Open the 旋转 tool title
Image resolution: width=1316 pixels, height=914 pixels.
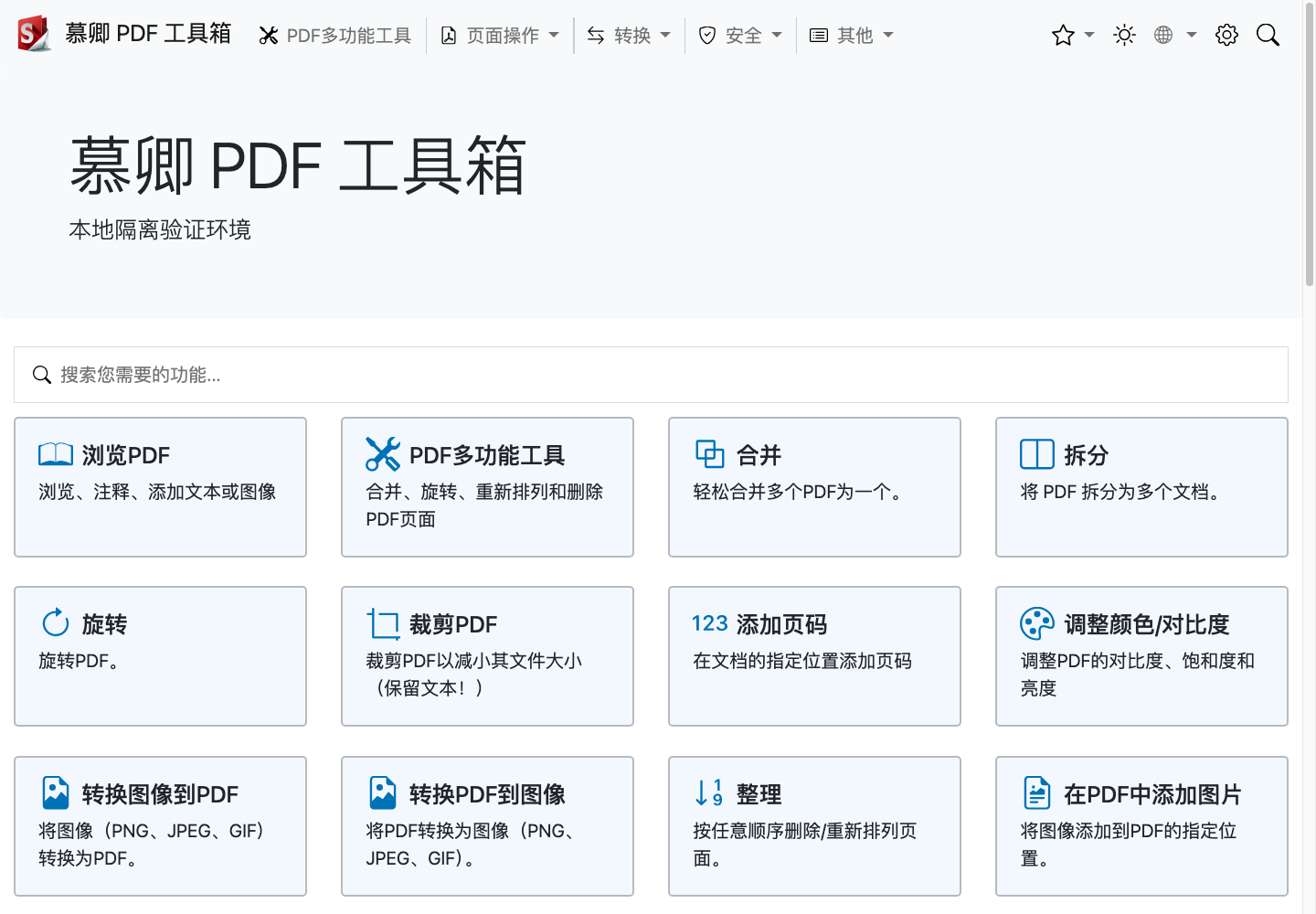104,624
